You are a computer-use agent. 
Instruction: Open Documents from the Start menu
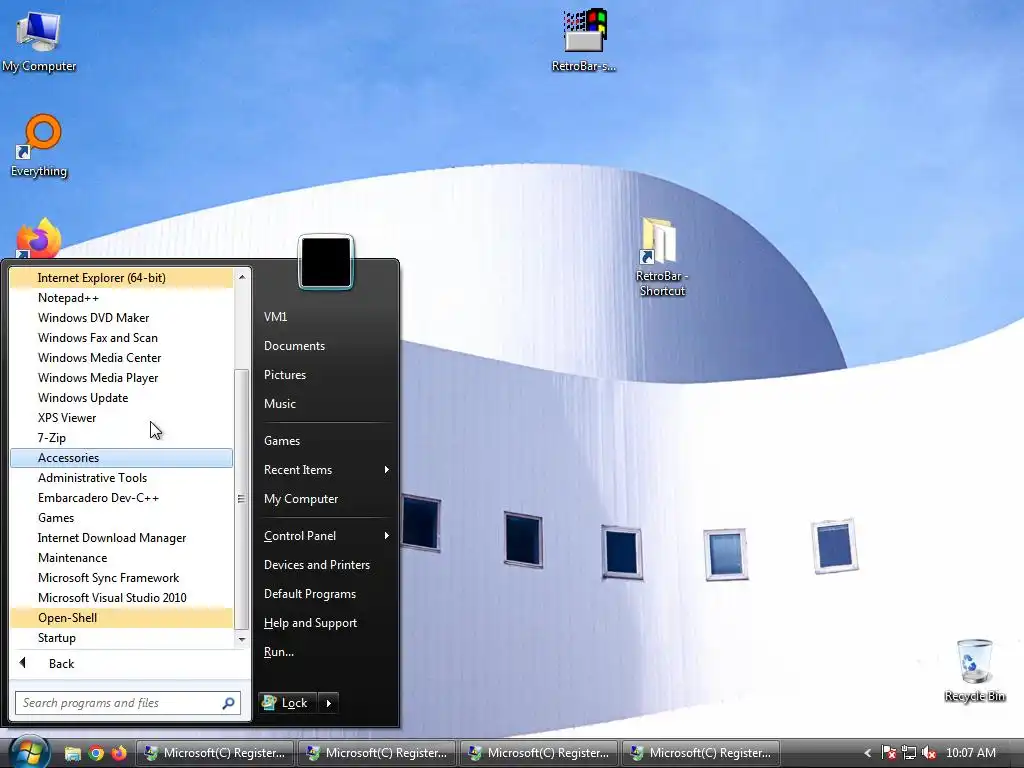[x=326, y=346]
